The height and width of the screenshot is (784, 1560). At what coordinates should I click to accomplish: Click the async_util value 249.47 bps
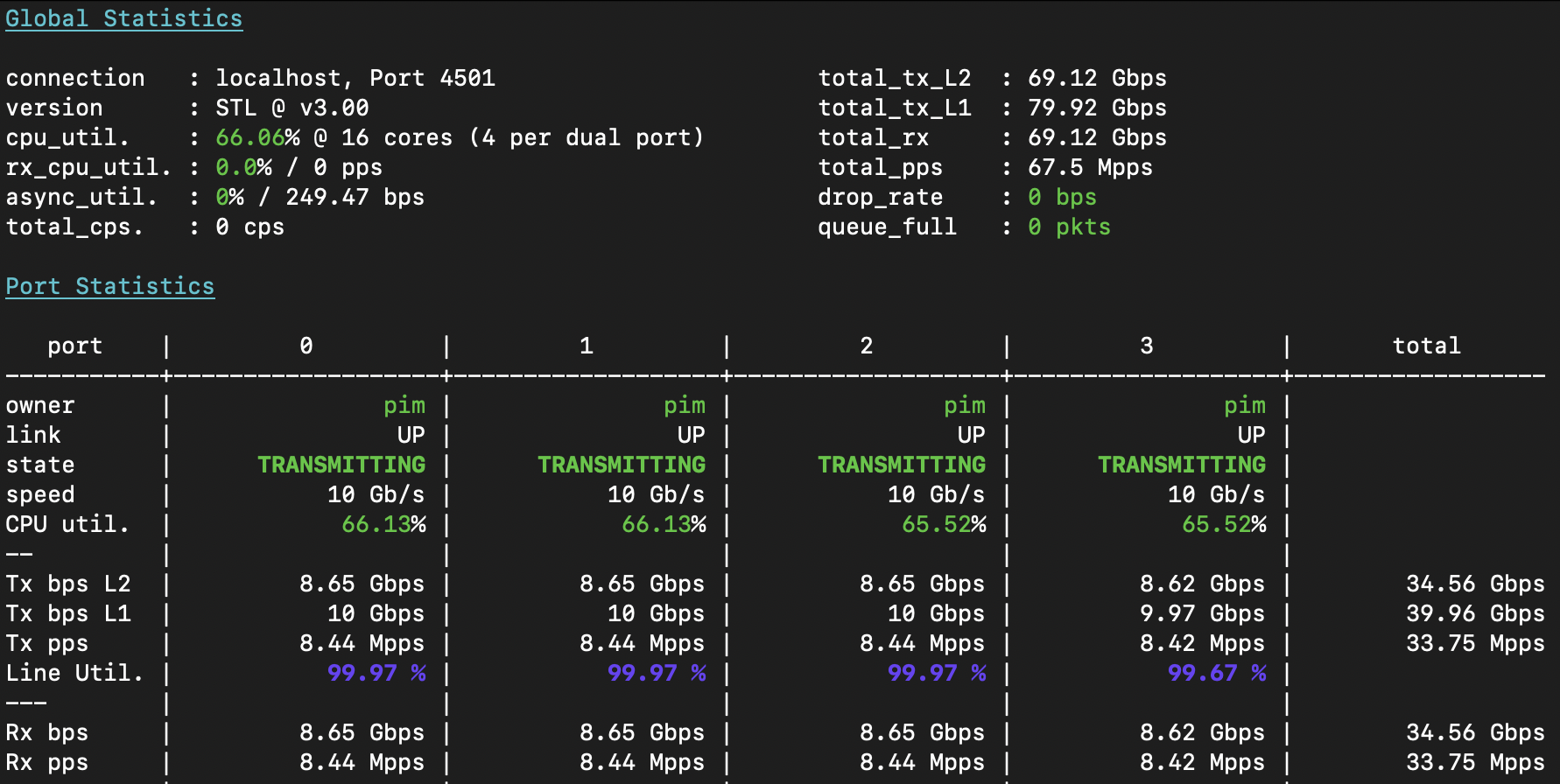[355, 197]
